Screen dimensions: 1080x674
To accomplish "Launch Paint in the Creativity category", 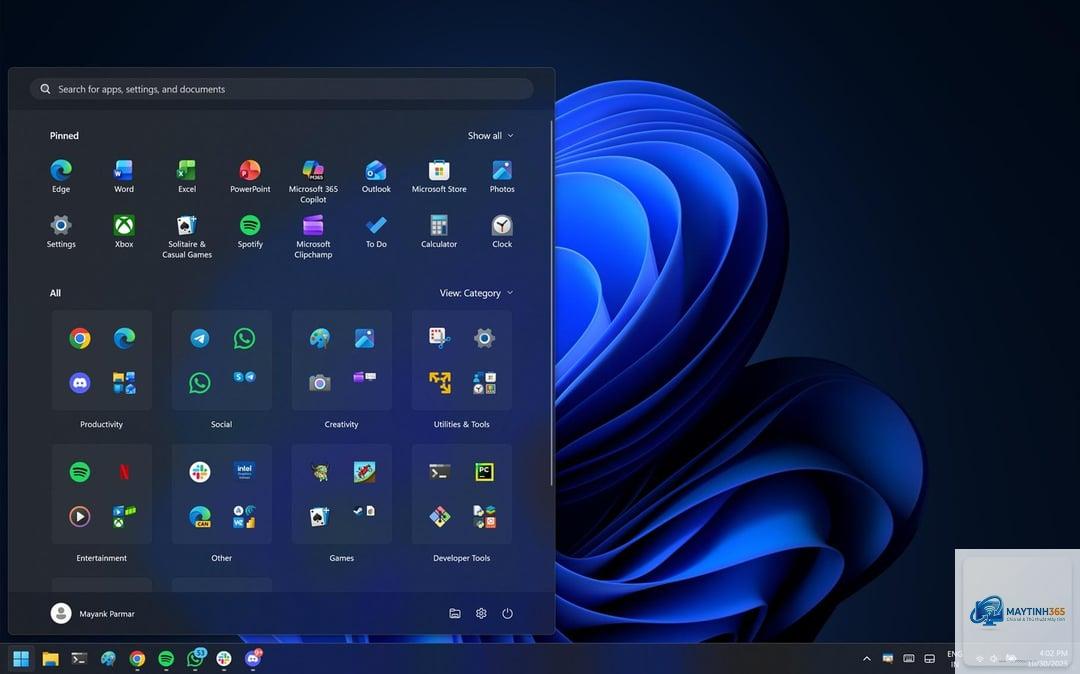I will [x=320, y=338].
